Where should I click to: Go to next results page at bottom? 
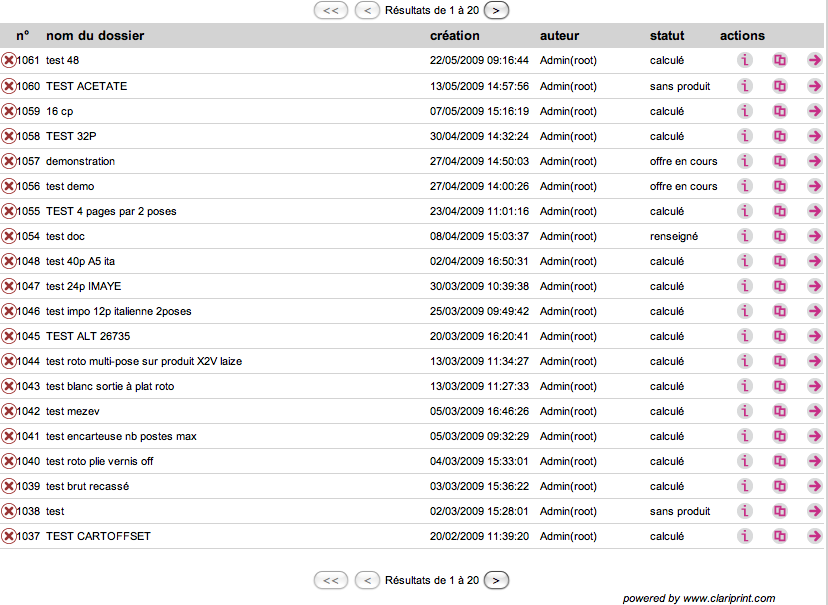(x=497, y=580)
